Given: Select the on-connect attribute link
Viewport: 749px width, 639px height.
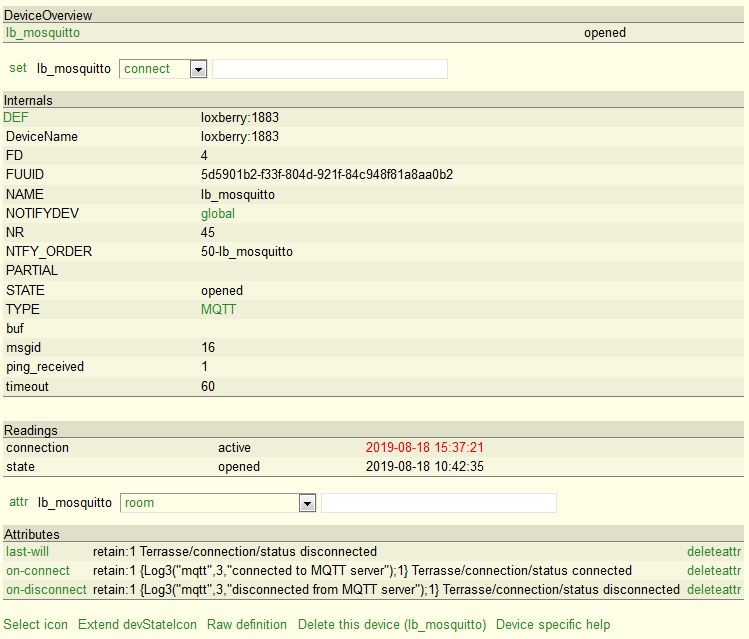Looking at the screenshot, I should click(38, 570).
